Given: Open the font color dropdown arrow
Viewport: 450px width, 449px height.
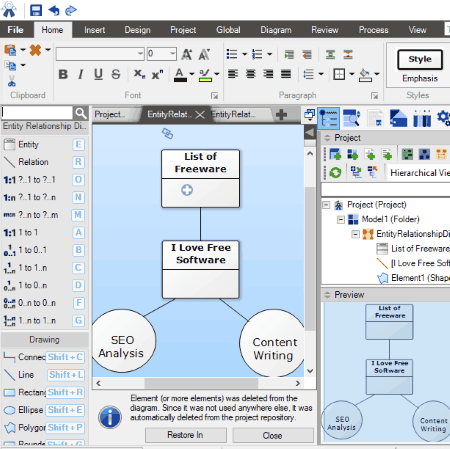Looking at the screenshot, I should pos(192,74).
